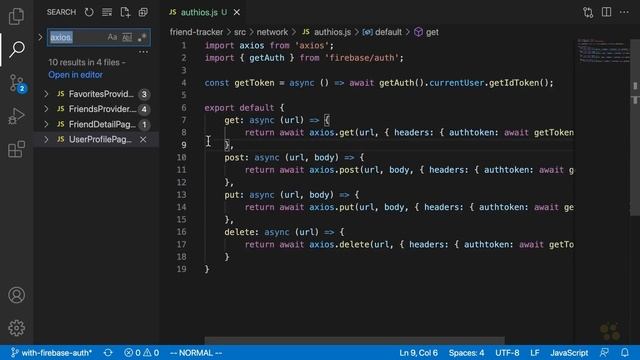Click network breadcrumb
Image resolution: width=640 pixels, height=360 pixels.
click(272, 32)
